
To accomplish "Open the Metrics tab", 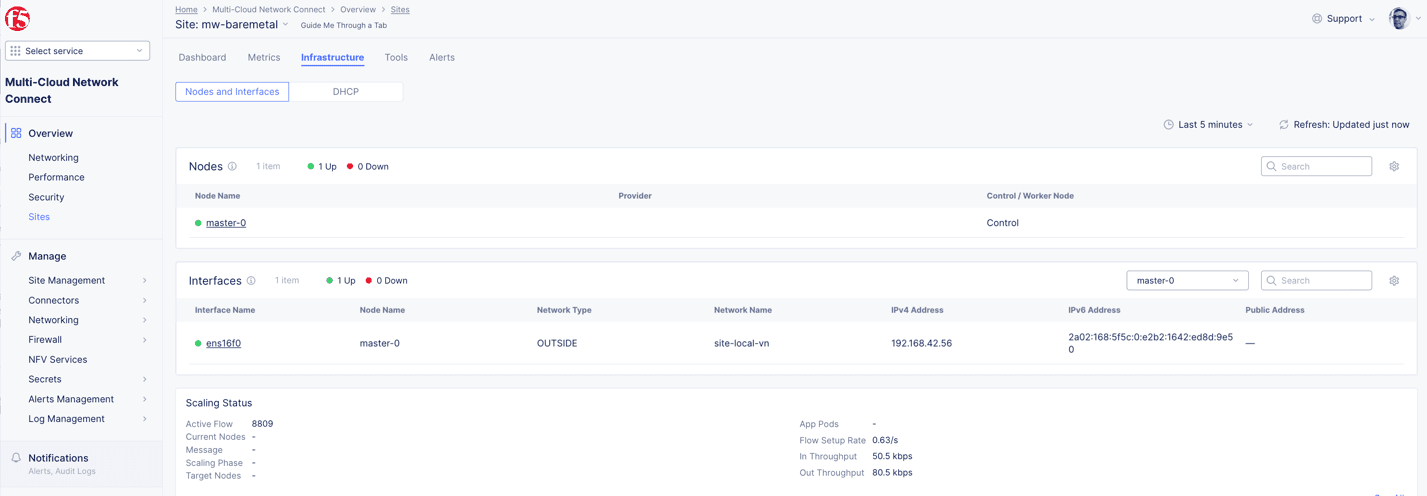I will pyautogui.click(x=264, y=58).
